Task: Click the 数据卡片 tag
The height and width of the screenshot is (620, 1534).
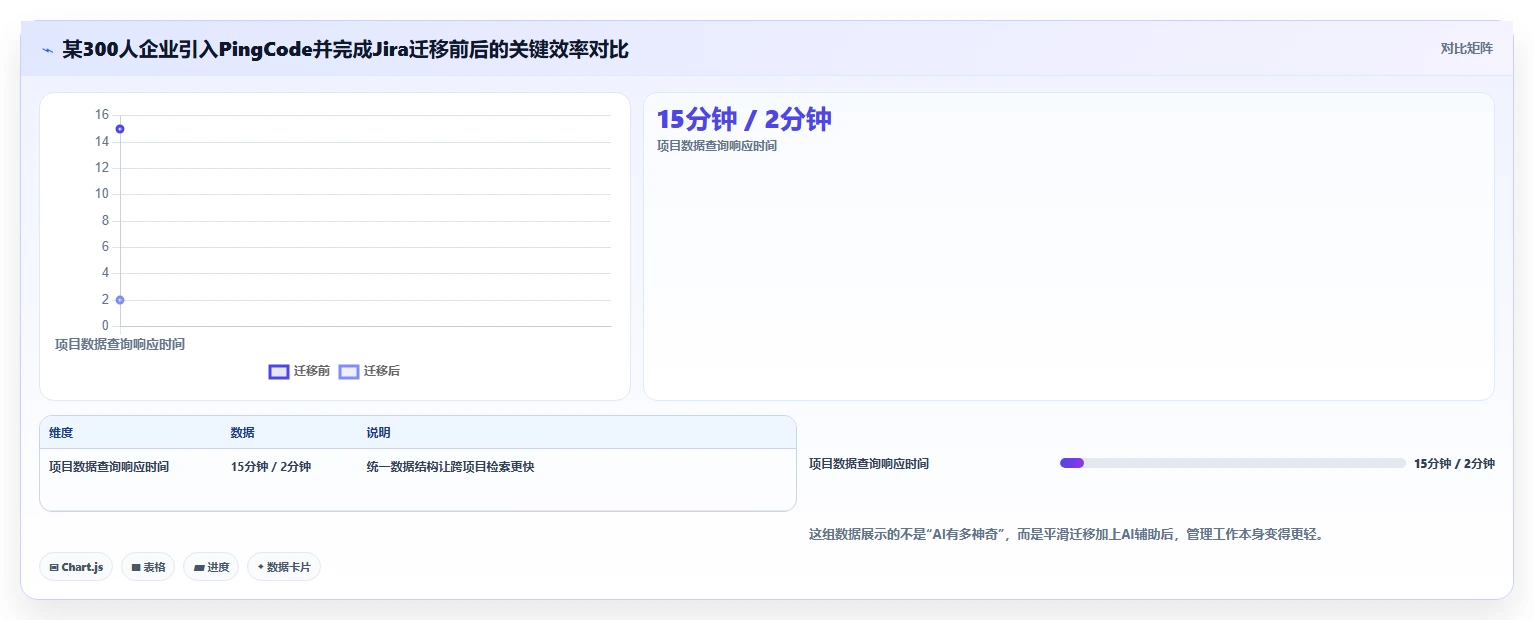Action: pyautogui.click(x=284, y=567)
